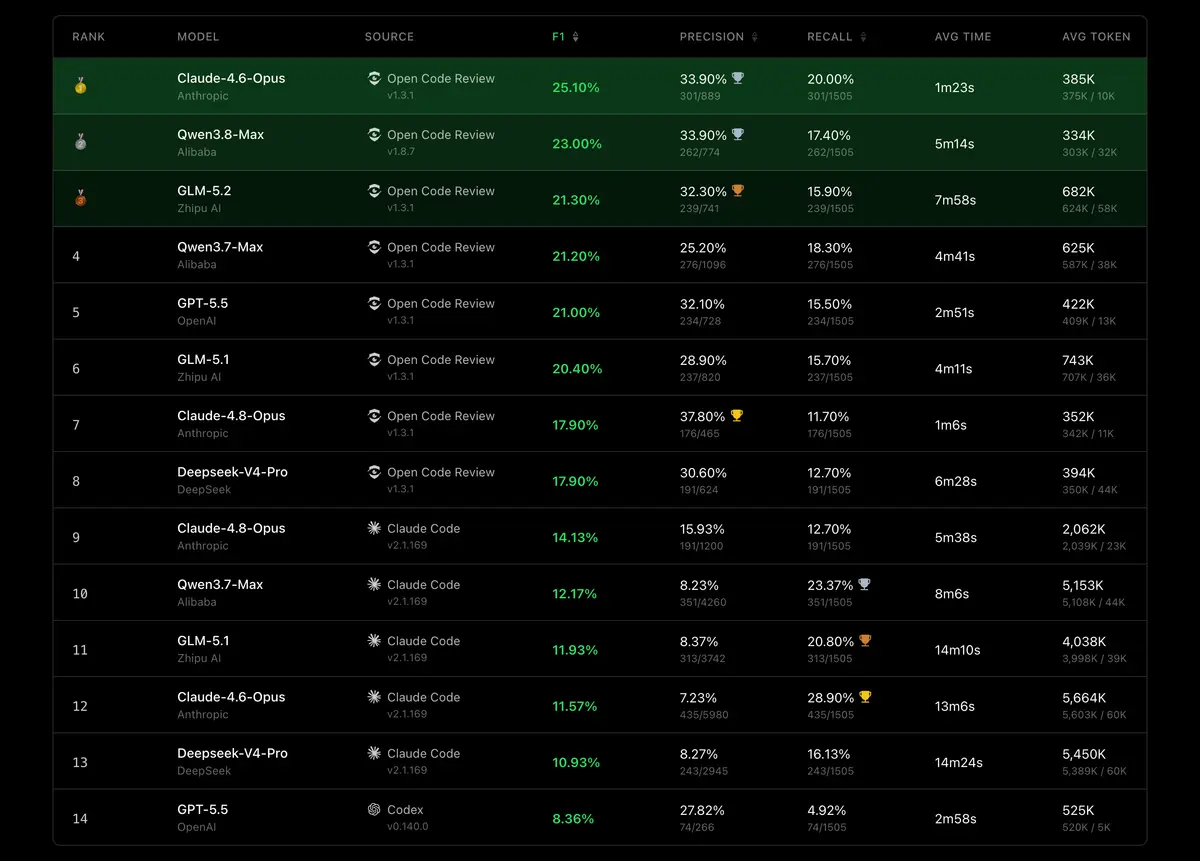Click the 14m24s average time
This screenshot has height=861, width=1200.
[x=959, y=762]
